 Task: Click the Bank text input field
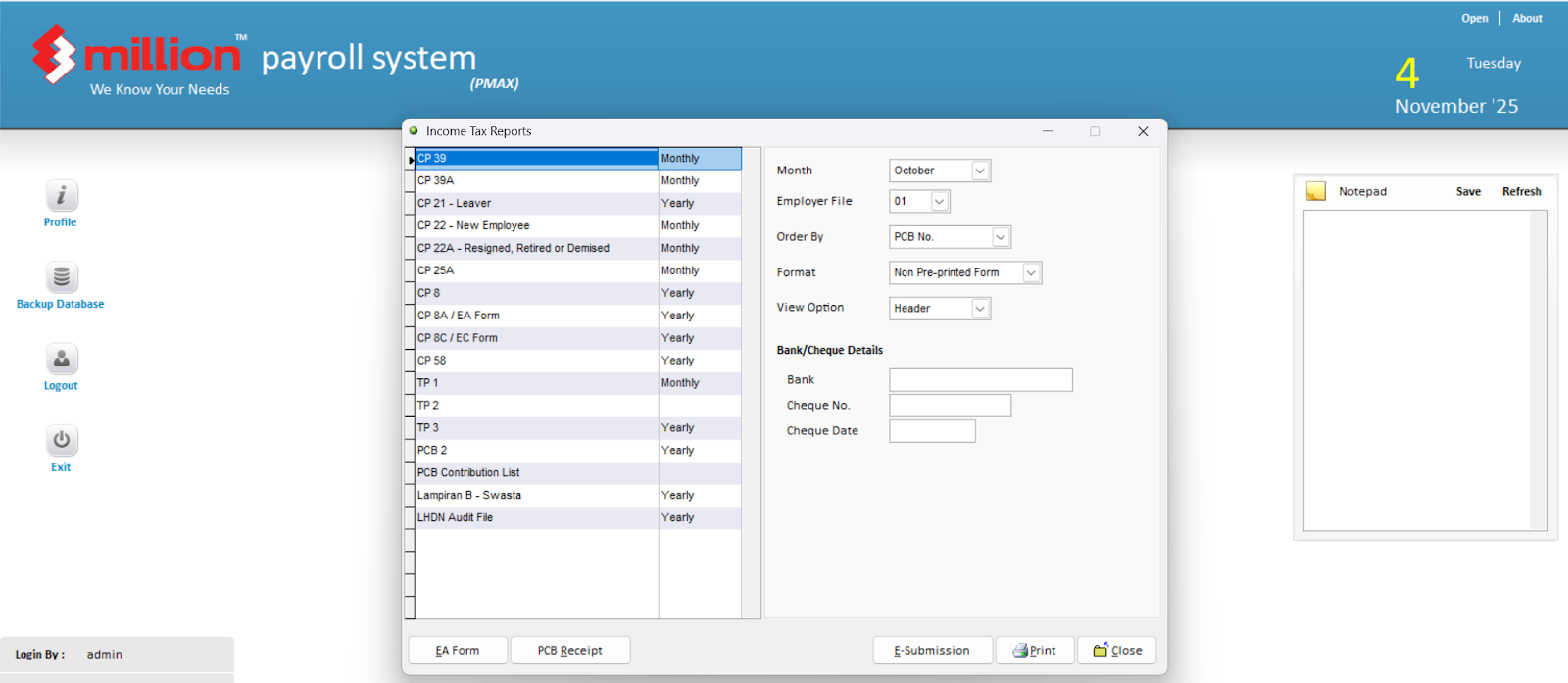point(980,380)
